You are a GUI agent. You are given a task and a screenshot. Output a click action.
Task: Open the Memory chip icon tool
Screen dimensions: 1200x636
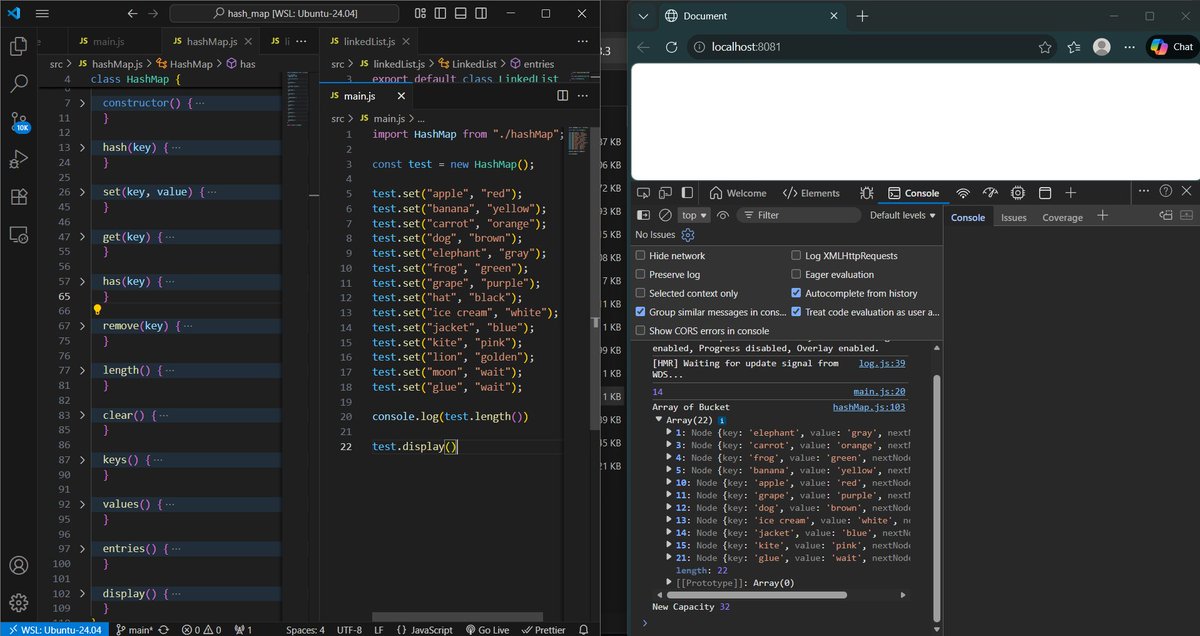[1018, 193]
